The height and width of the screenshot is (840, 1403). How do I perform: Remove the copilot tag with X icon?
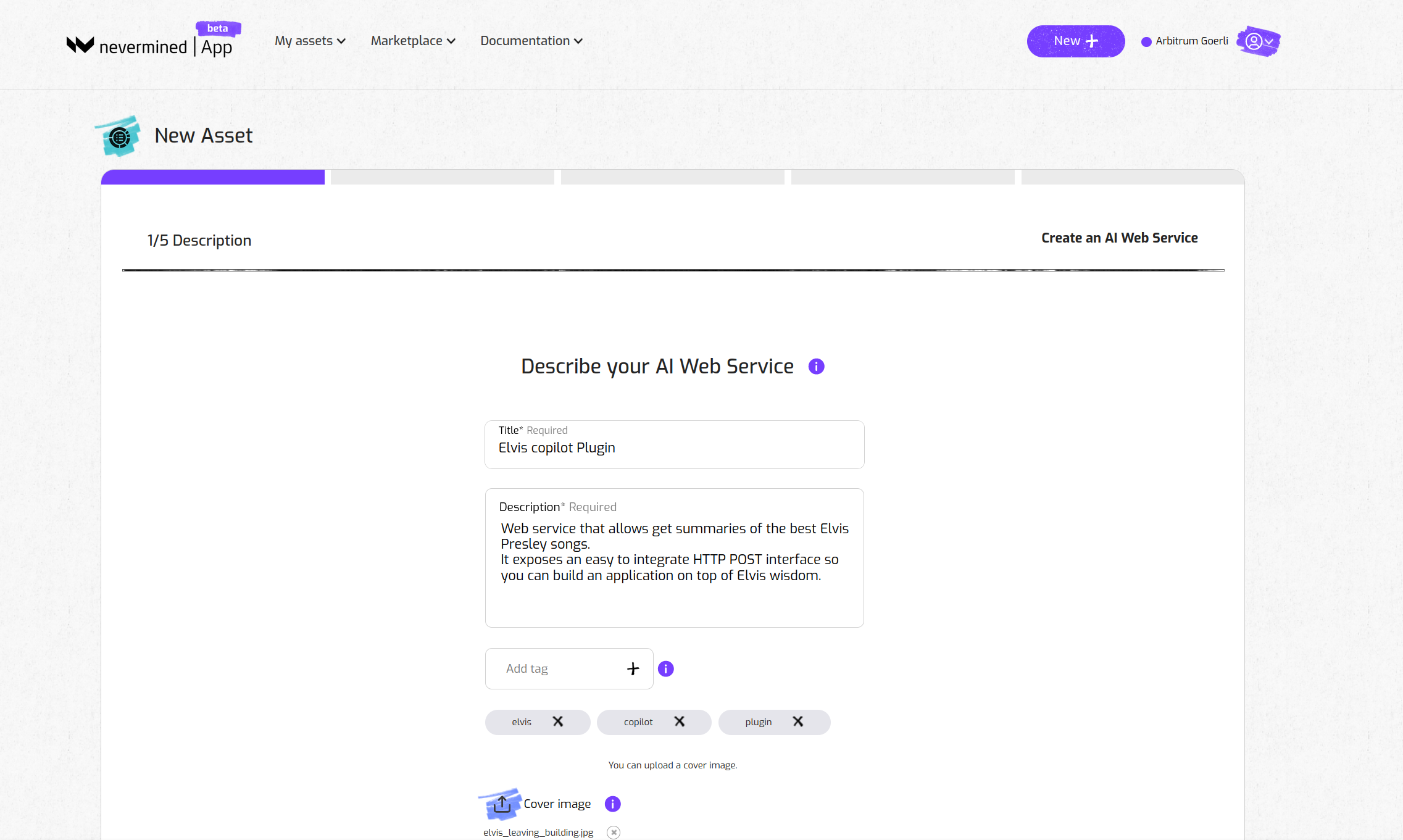pyautogui.click(x=680, y=721)
